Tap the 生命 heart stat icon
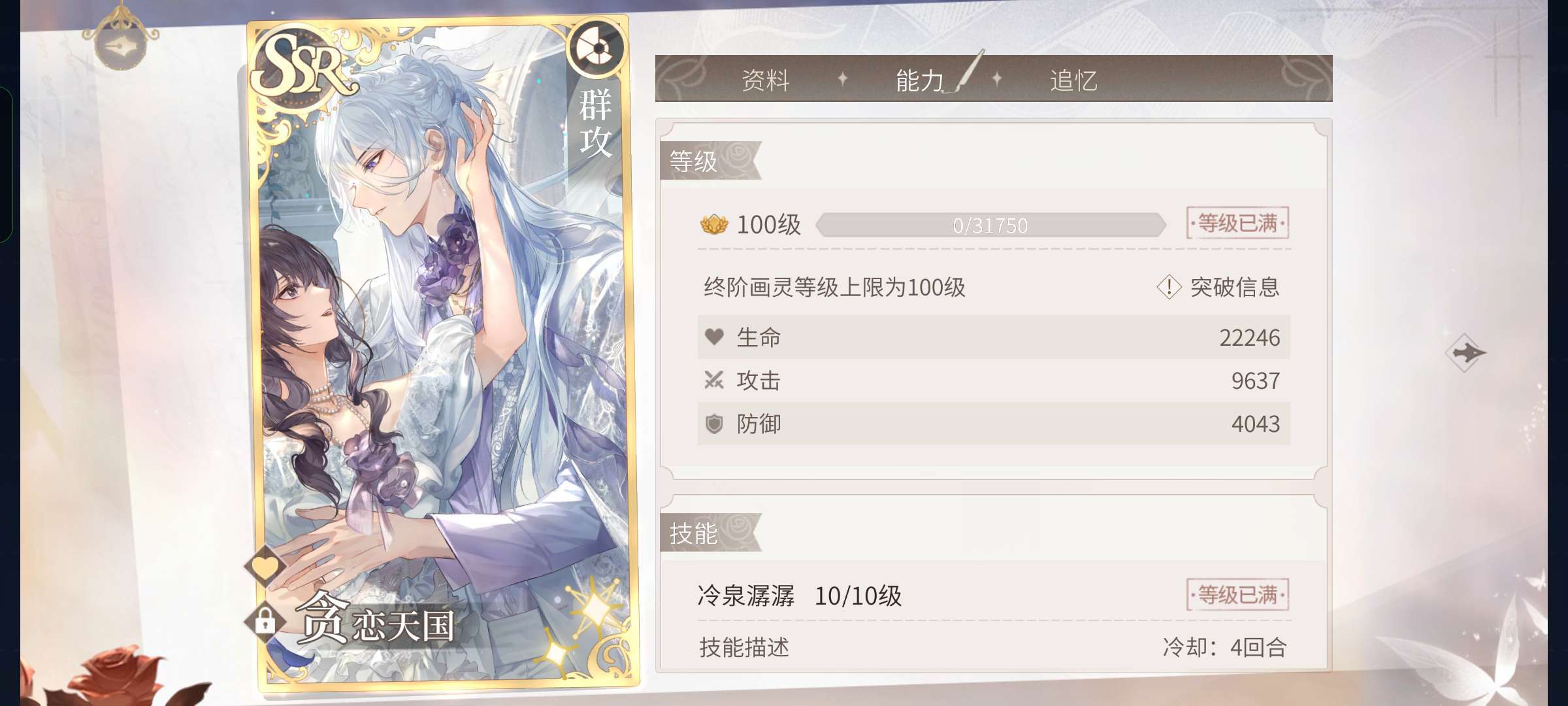The image size is (1568, 706). (x=714, y=337)
